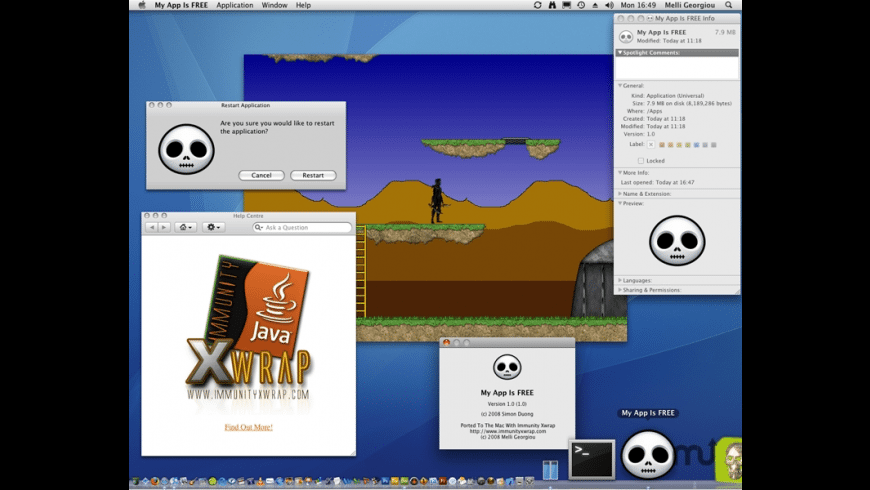Click Last opened: Today at 16:47

pos(657,182)
